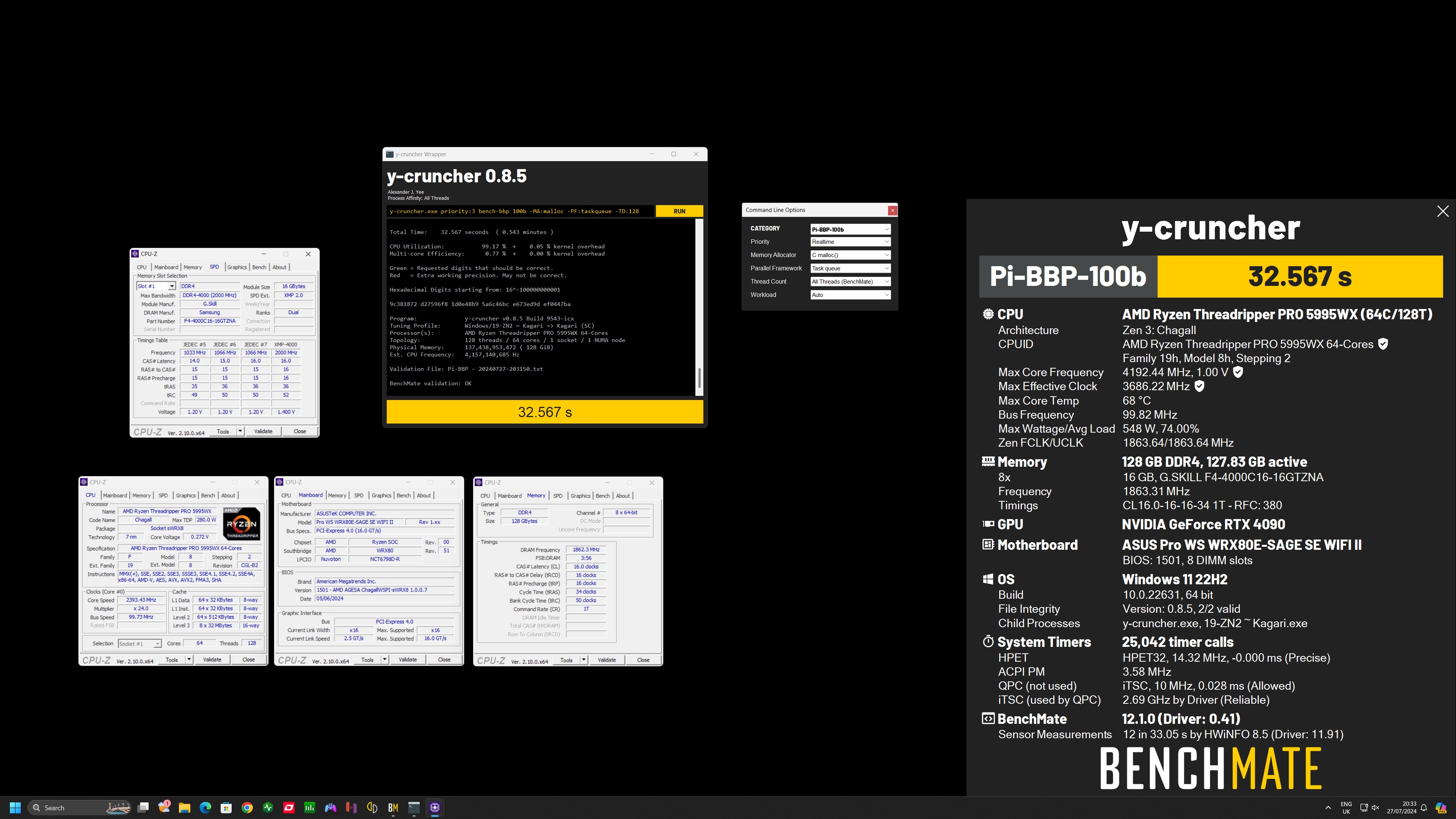
Task: Click the 25,042 timer calls text
Action: tap(1177, 642)
